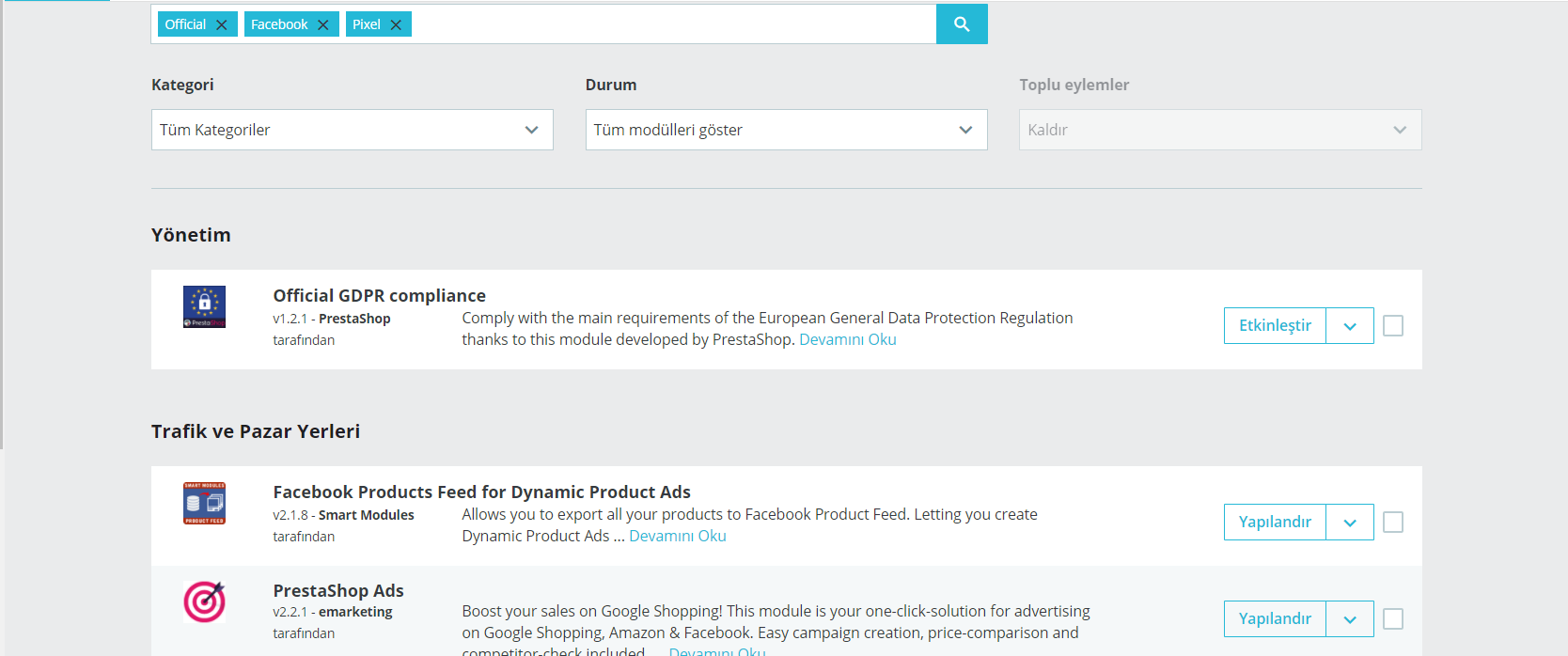
Task: Expand actions arrow for PrestaShop Ads
Action: [1350, 619]
